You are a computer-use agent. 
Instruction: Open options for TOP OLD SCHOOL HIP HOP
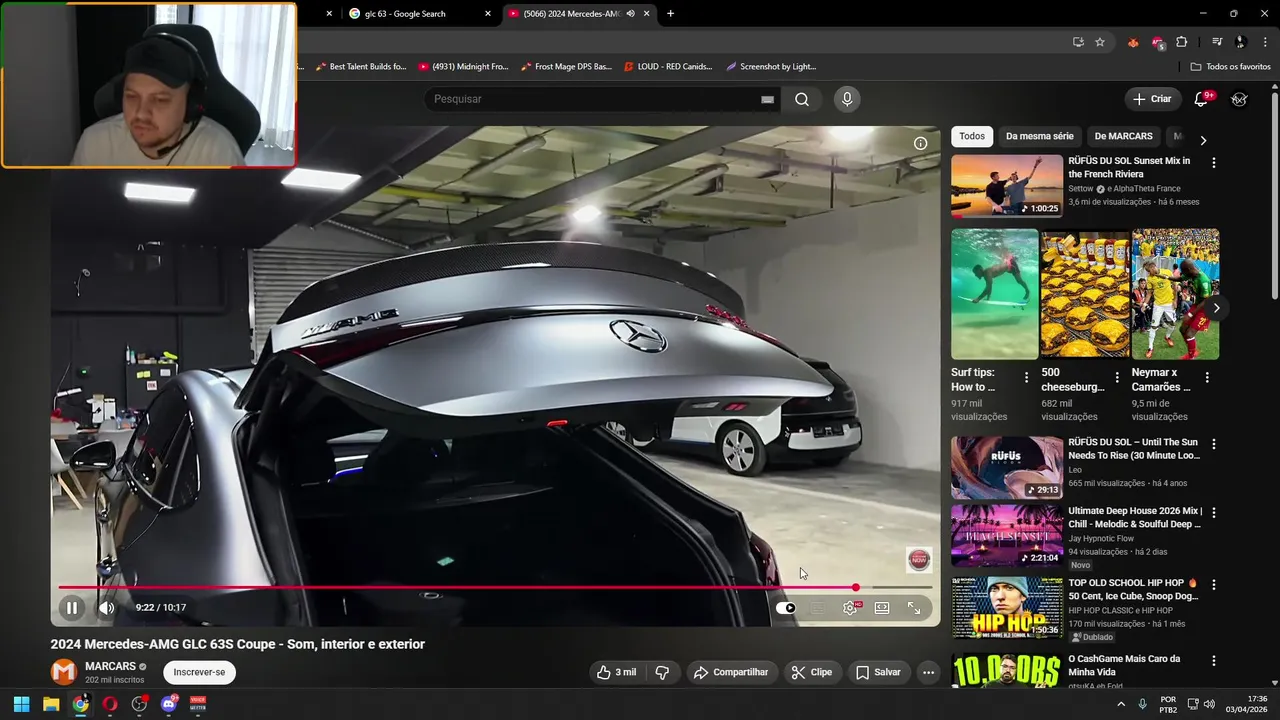(x=1214, y=584)
